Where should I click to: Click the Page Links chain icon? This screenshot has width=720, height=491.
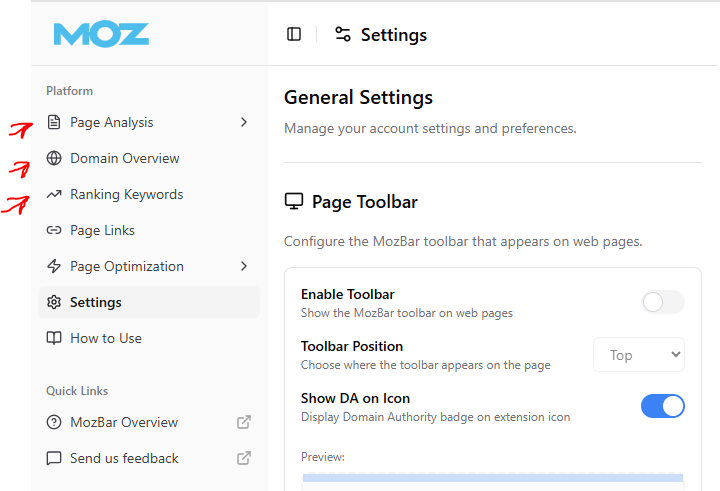[54, 230]
